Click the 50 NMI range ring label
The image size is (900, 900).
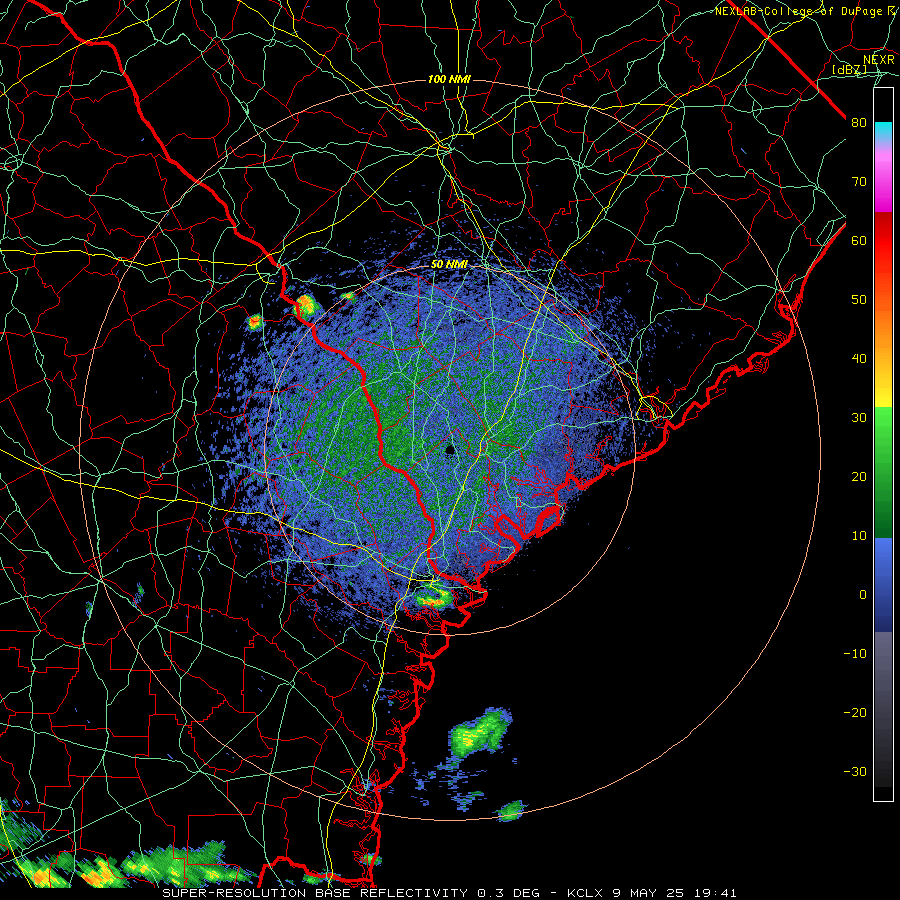coord(449,264)
